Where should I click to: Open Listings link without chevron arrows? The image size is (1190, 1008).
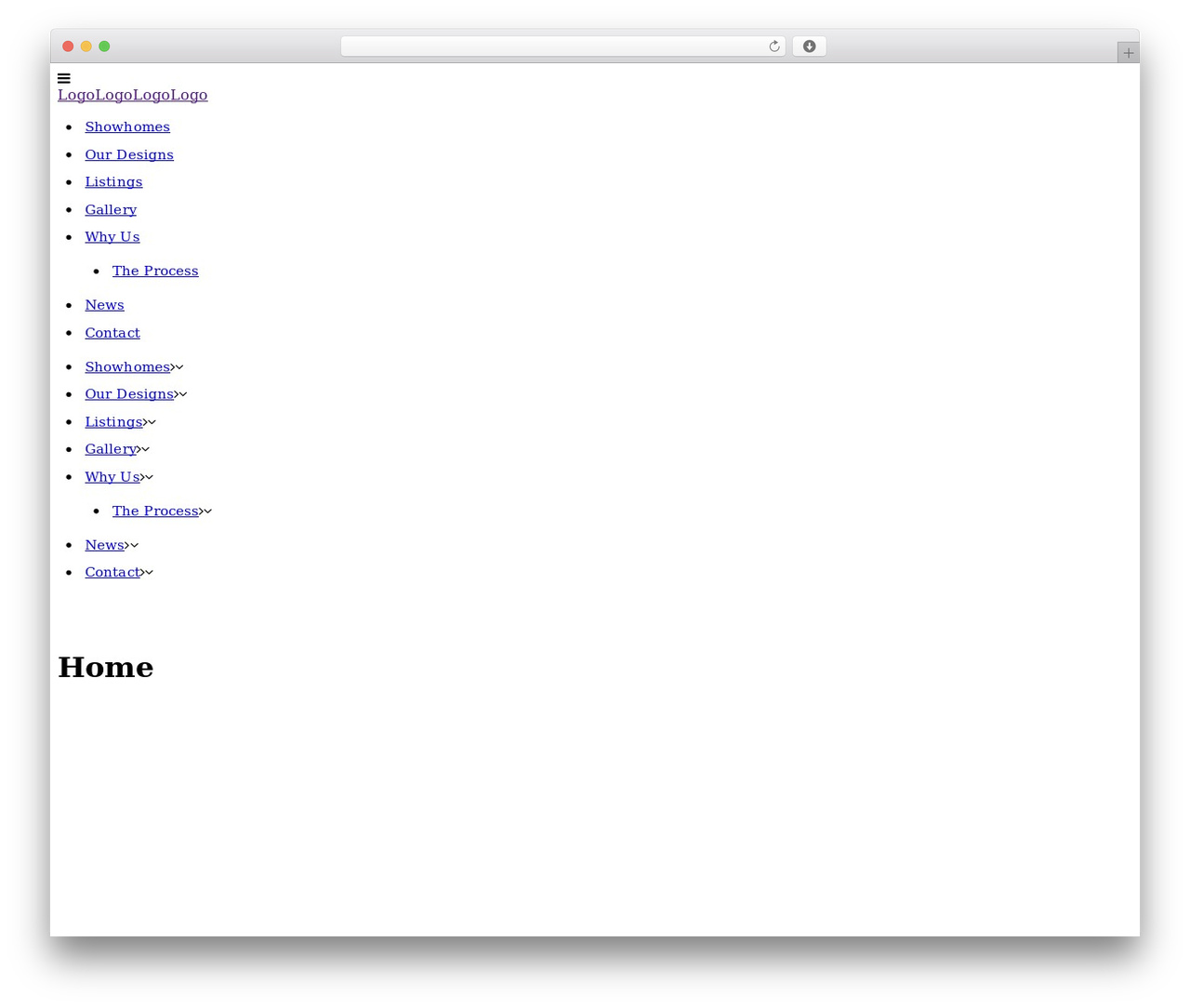click(113, 181)
